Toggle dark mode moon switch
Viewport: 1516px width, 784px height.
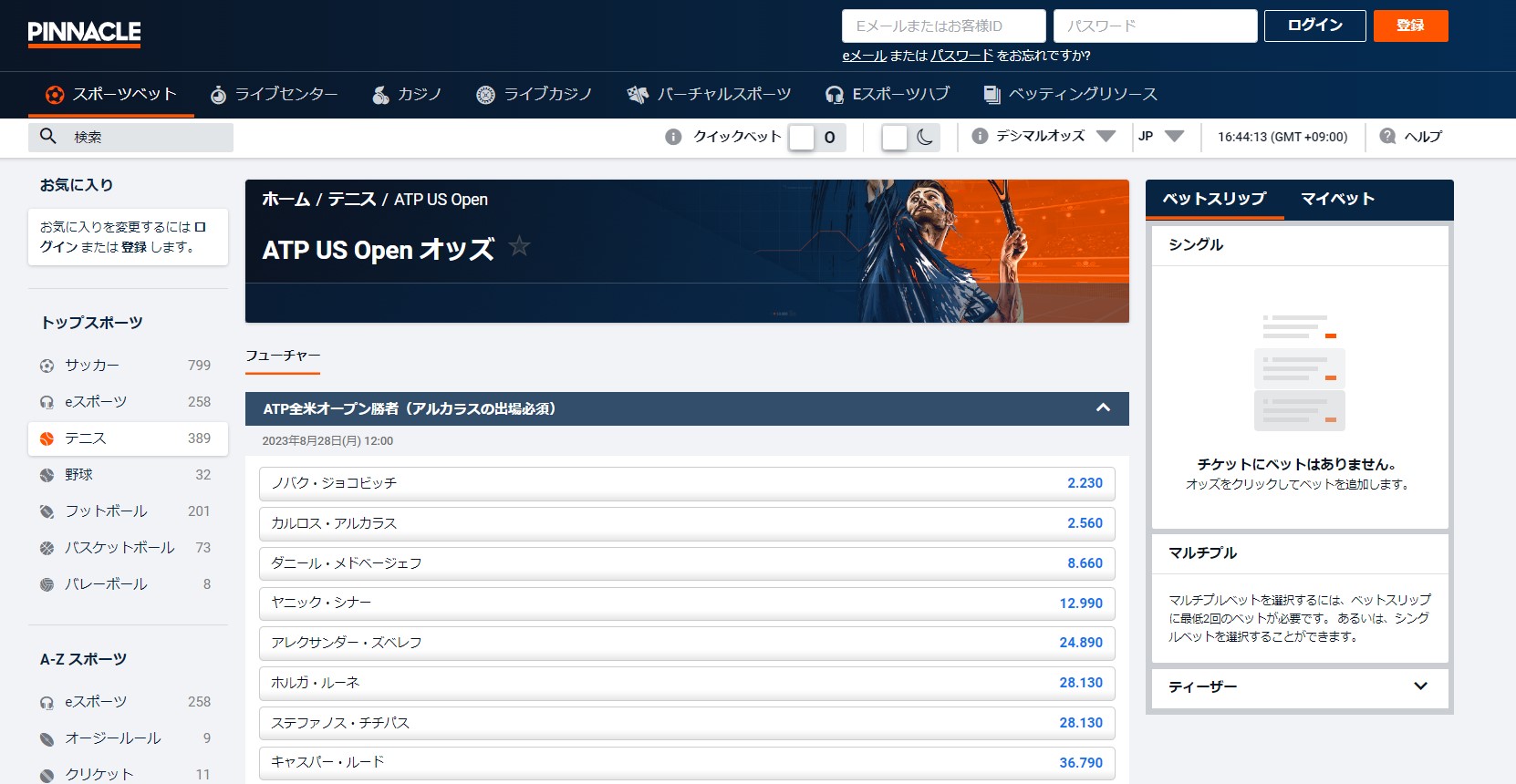pyautogui.click(x=910, y=138)
